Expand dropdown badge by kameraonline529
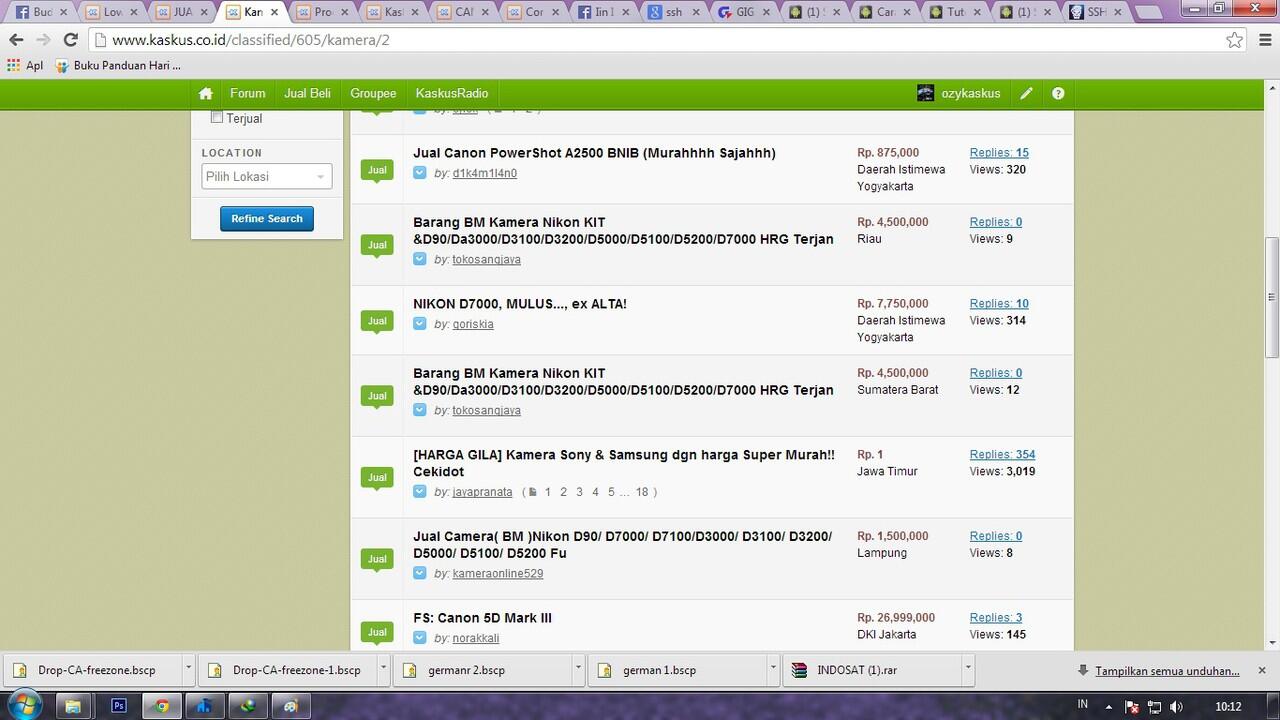1280x720 pixels. tap(420, 573)
